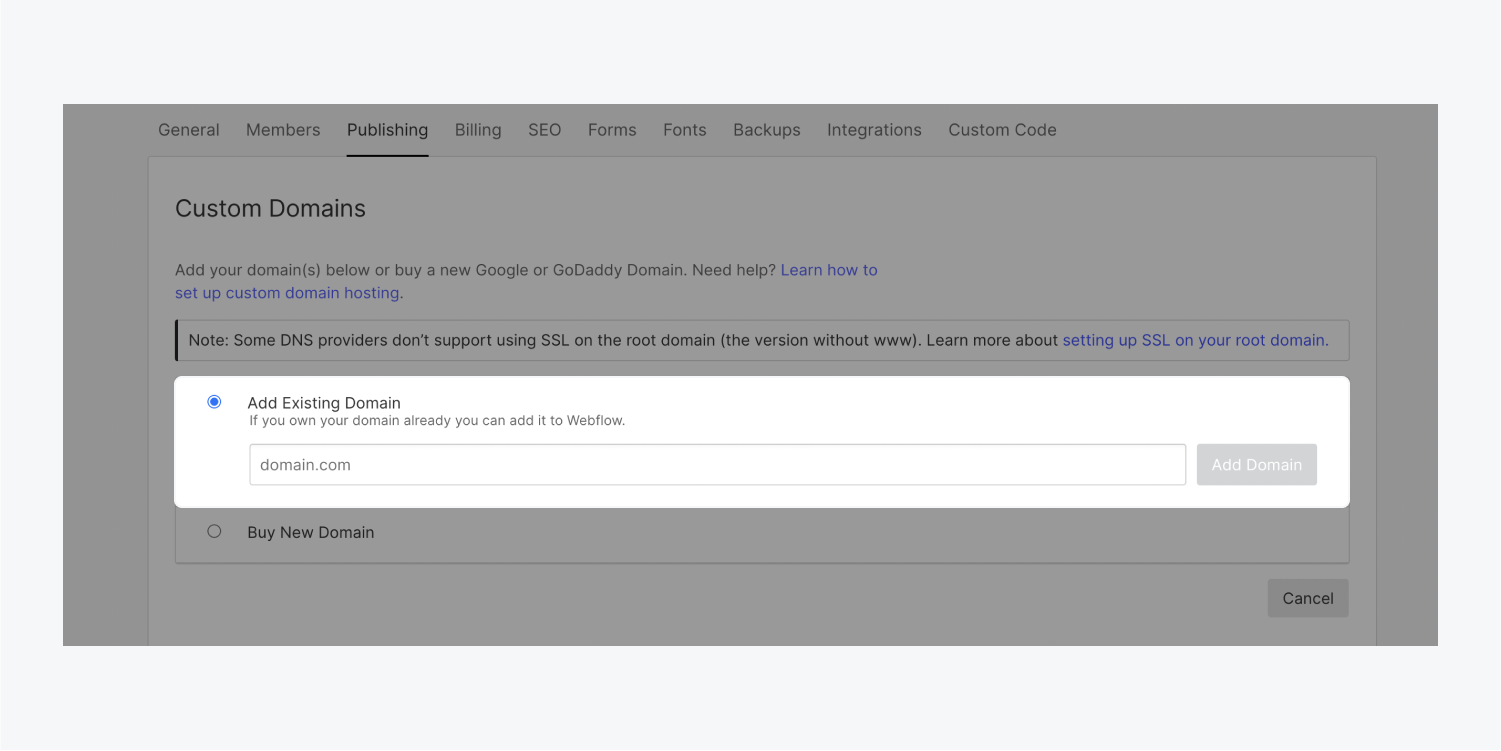Screen dimensions: 1501x751
Task: Follow the setting up SSL on root domain link
Action: 1195,340
